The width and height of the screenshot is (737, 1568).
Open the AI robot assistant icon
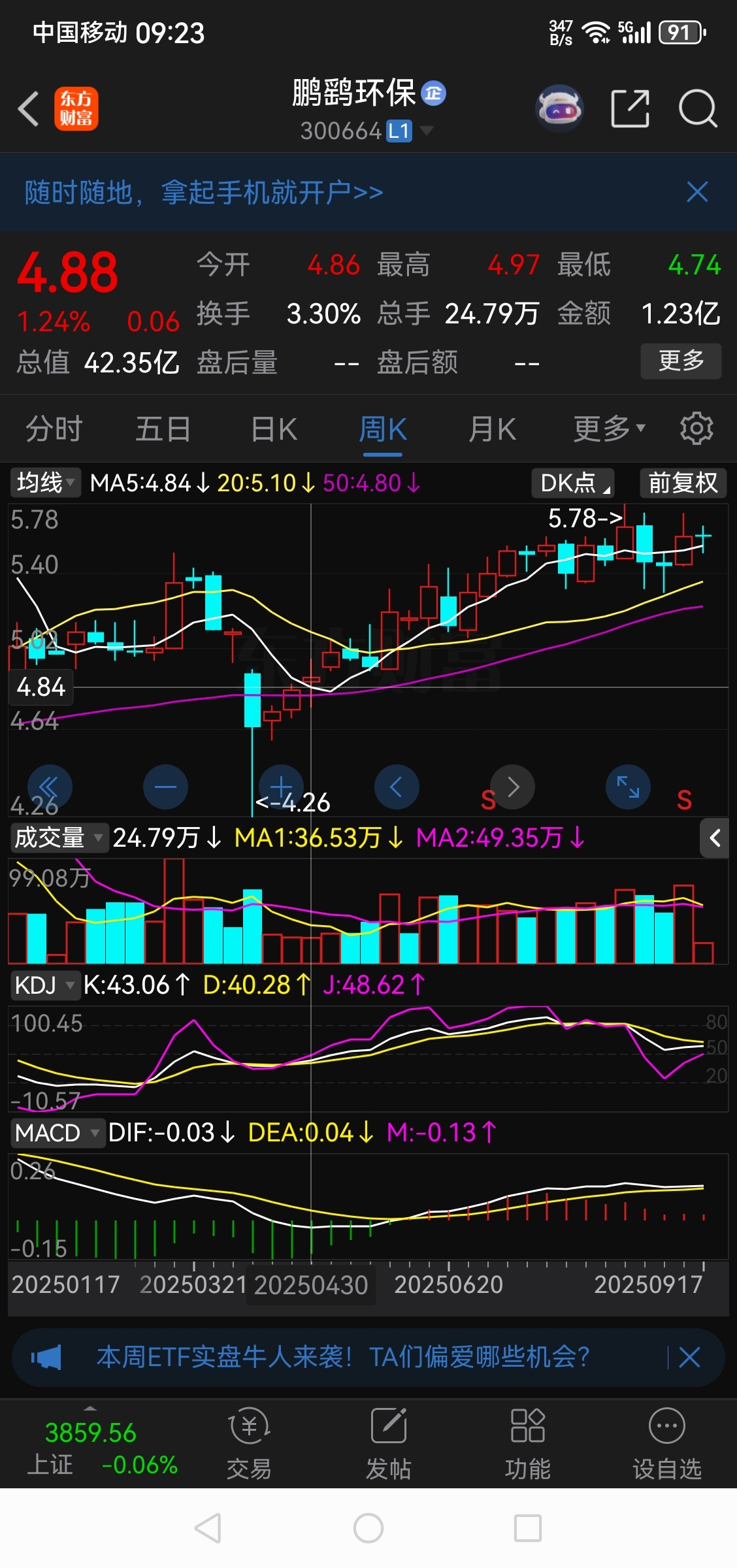click(559, 108)
